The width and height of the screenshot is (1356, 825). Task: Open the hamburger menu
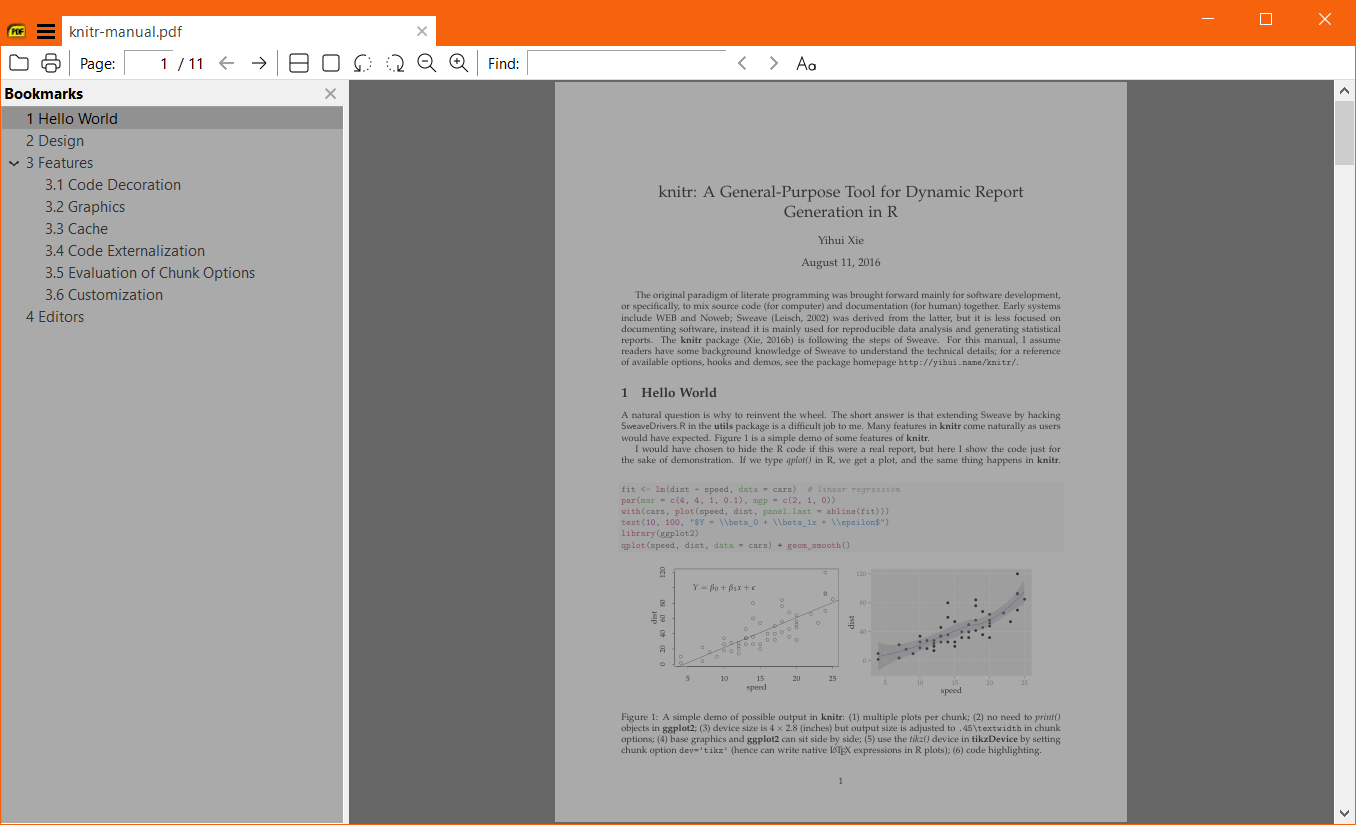point(46,31)
